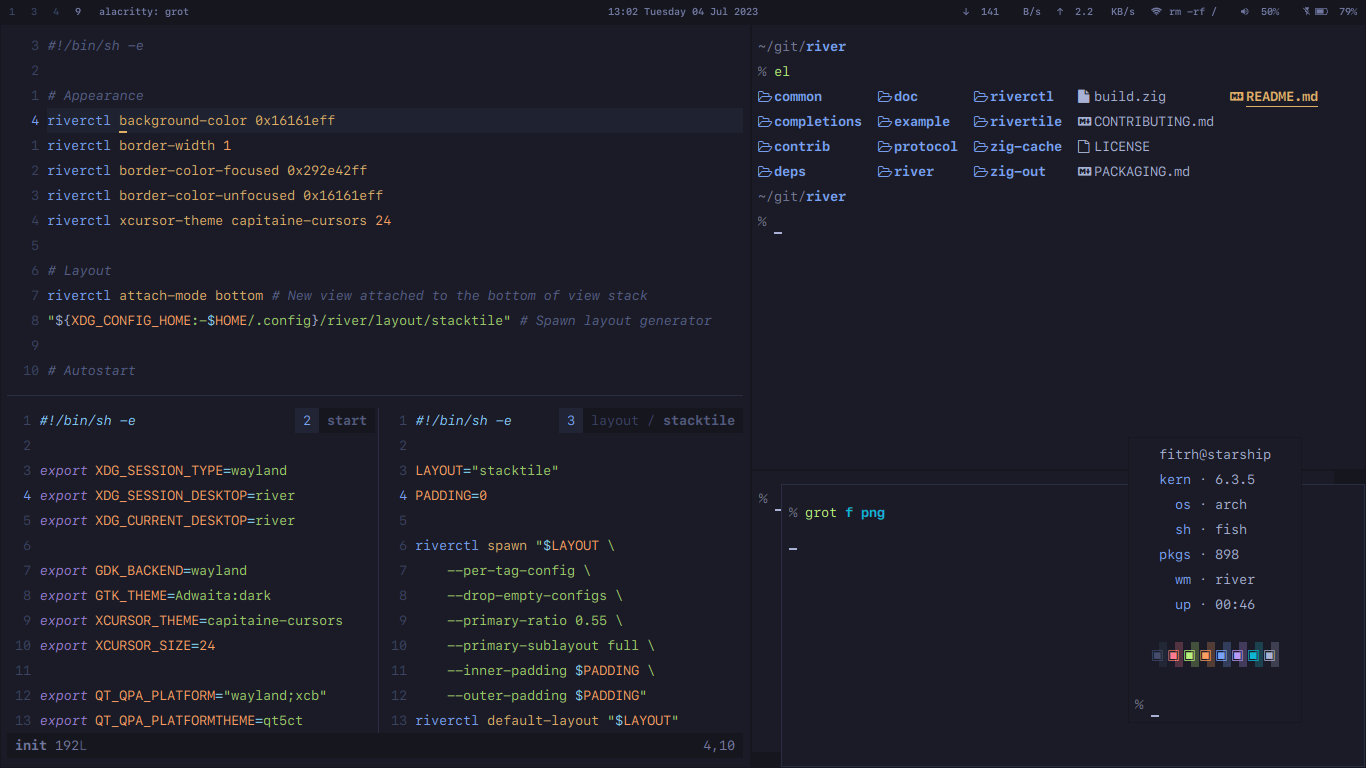Switch to workspace tag 3
This screenshot has width=1366, height=768.
(x=34, y=12)
